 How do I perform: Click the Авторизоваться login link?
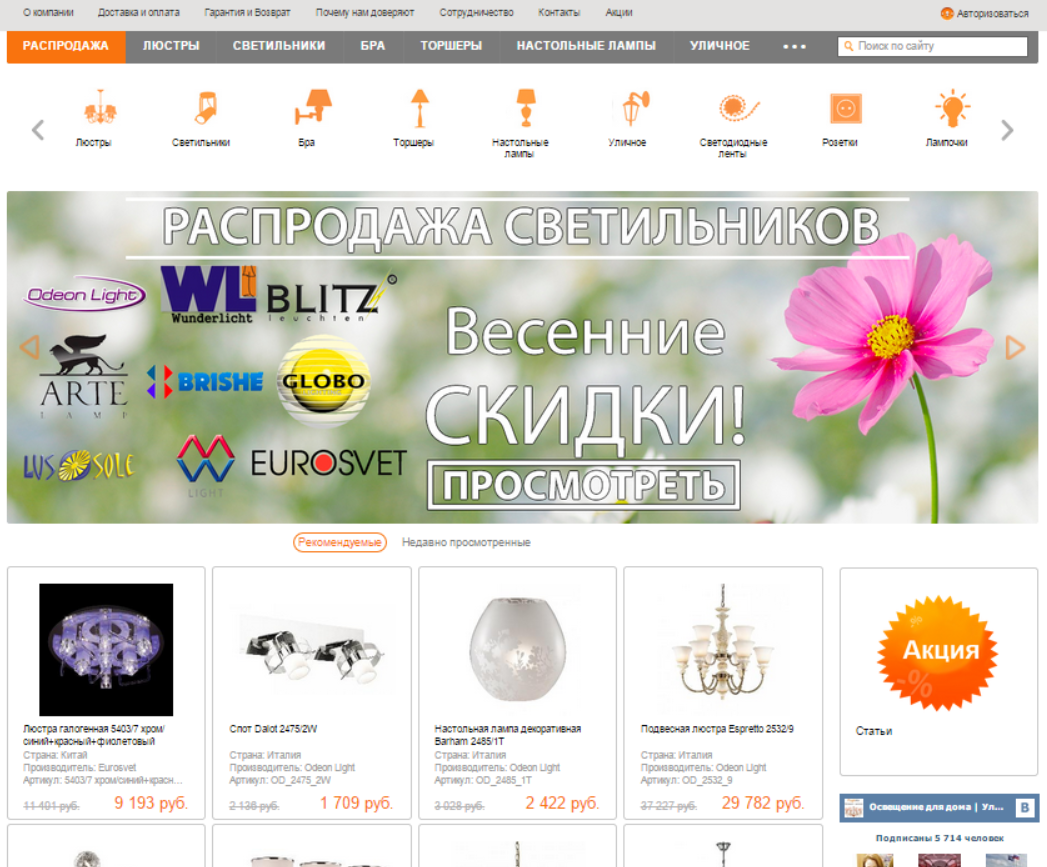pyautogui.click(x=992, y=13)
